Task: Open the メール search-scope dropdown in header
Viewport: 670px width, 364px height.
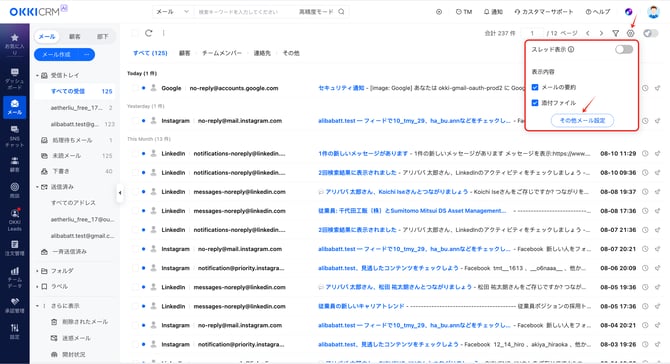Action: pos(173,12)
